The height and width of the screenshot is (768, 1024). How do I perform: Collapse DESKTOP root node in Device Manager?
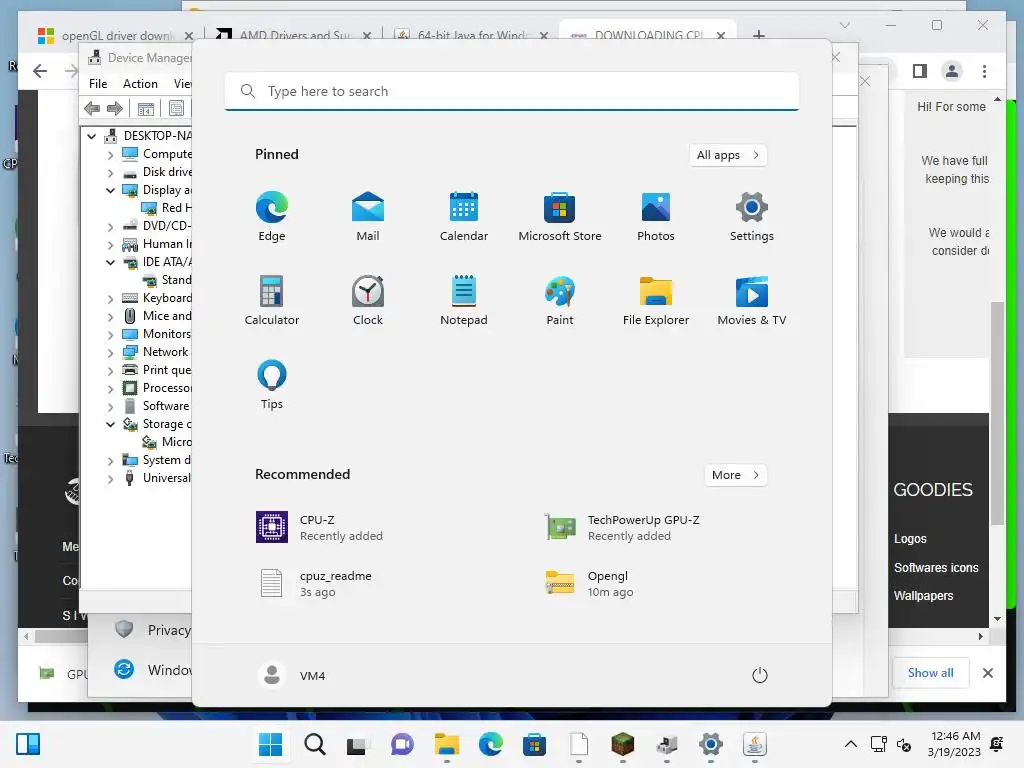tap(92, 136)
